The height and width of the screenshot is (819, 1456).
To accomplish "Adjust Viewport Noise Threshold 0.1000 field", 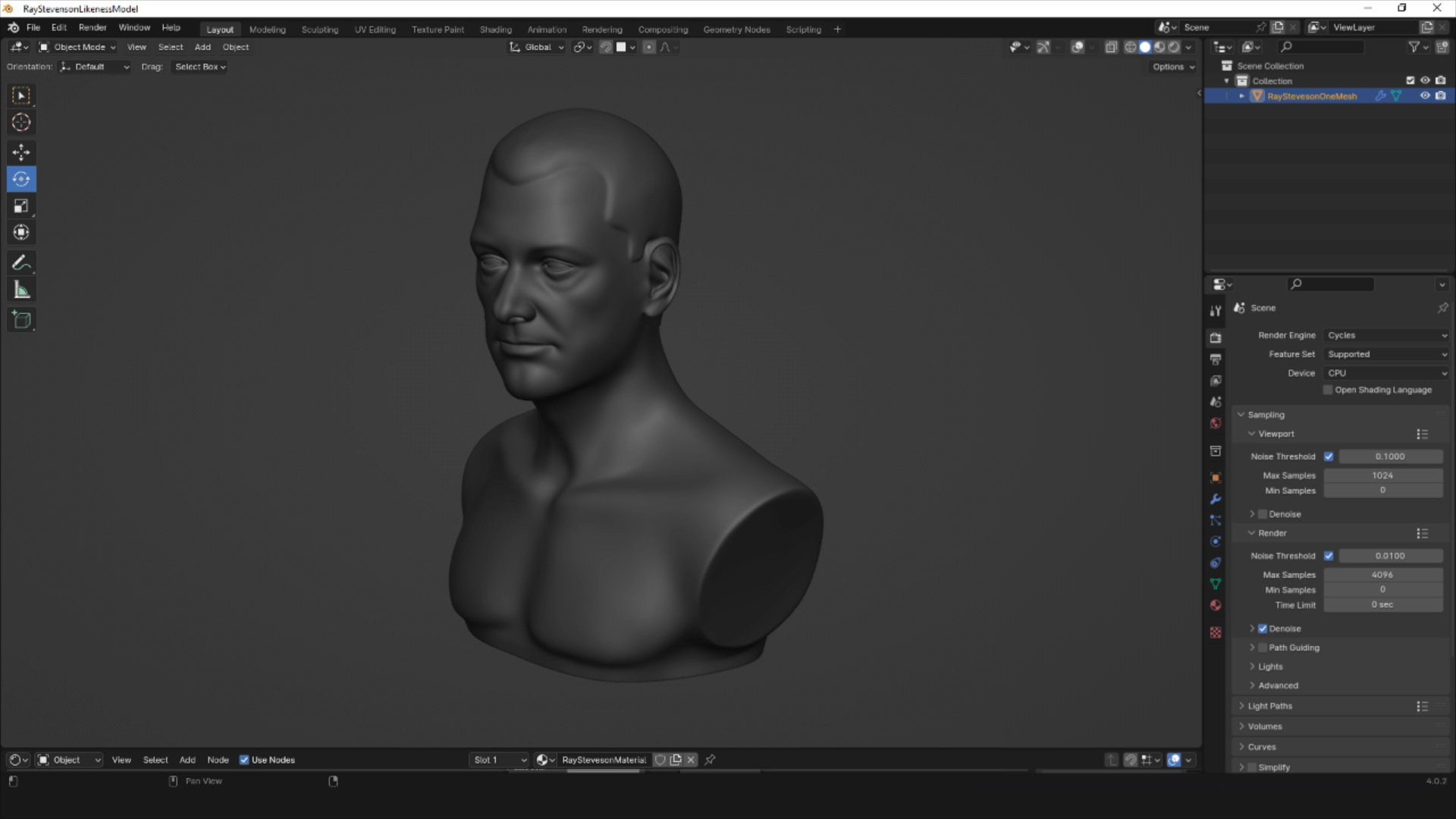I will click(x=1391, y=457).
